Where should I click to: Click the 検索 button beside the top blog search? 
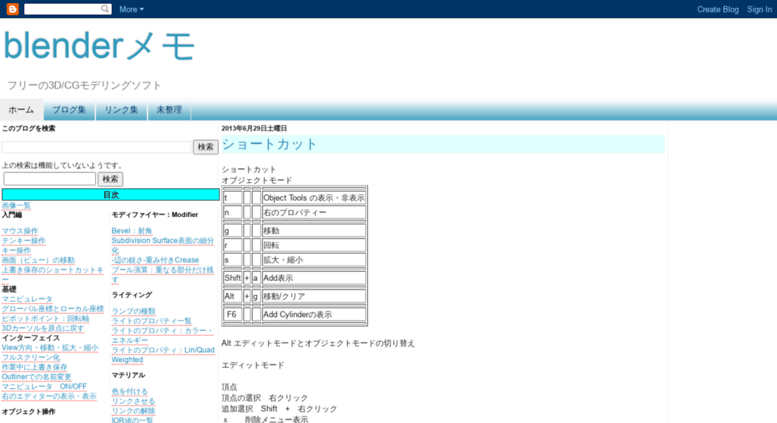pyautogui.click(x=205, y=147)
